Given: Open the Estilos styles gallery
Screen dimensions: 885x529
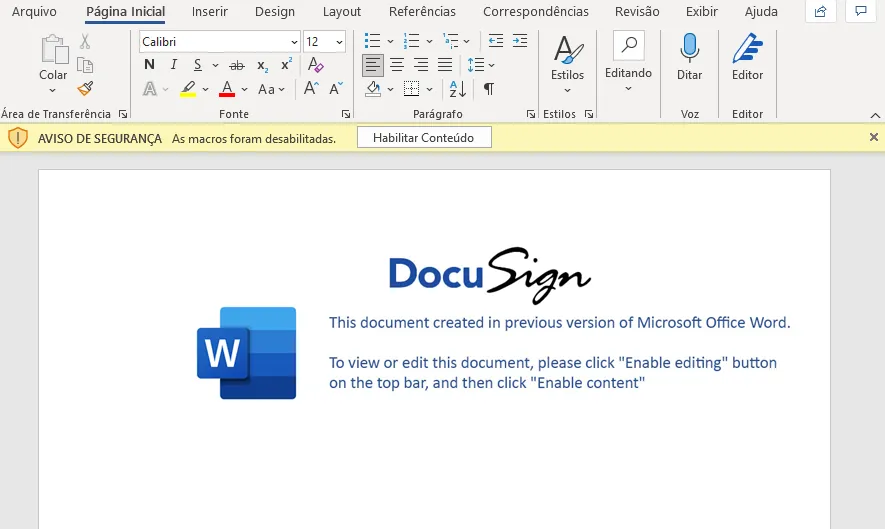Looking at the screenshot, I should (x=568, y=64).
